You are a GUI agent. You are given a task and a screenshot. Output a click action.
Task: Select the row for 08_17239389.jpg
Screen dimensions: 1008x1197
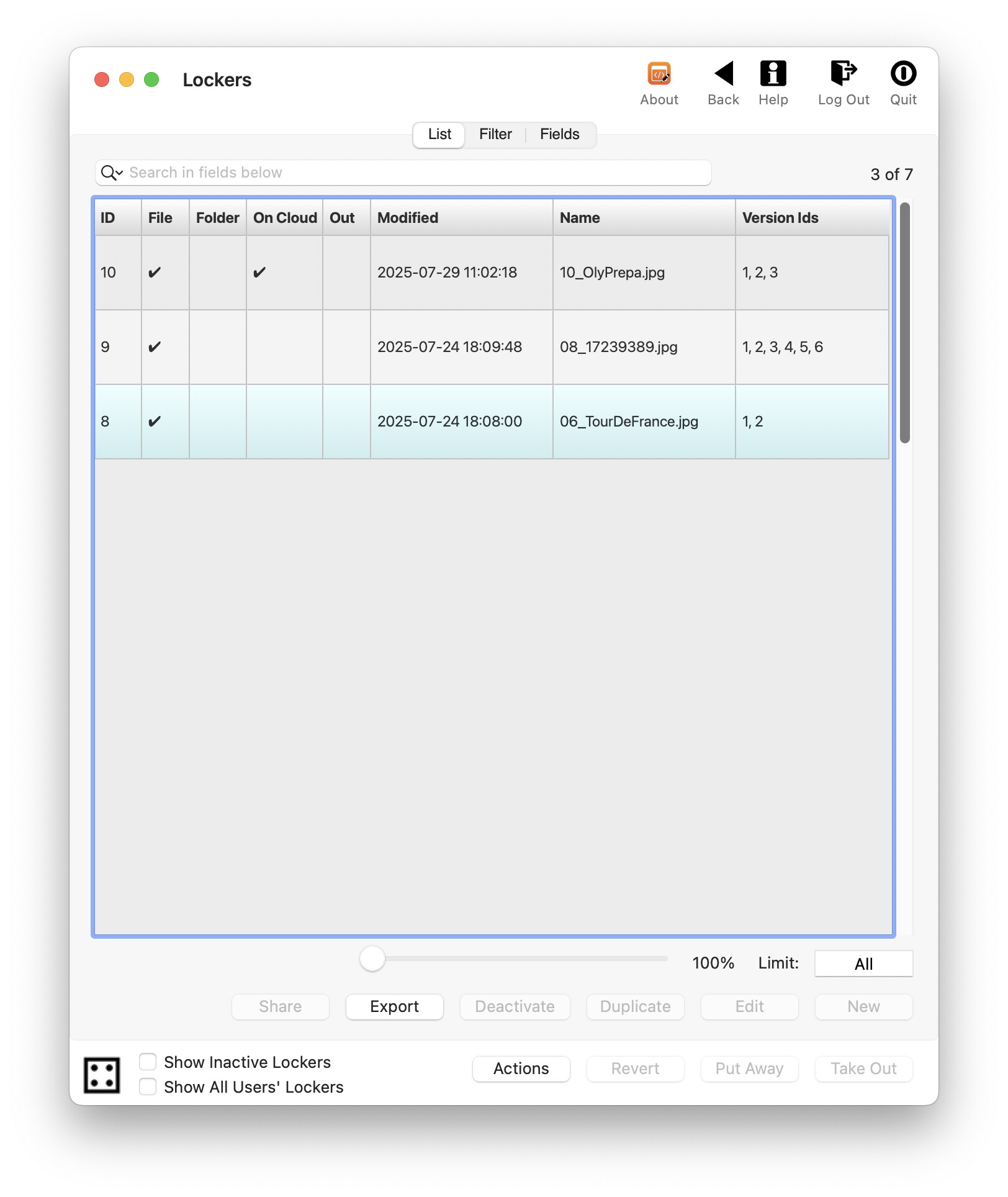click(x=490, y=346)
